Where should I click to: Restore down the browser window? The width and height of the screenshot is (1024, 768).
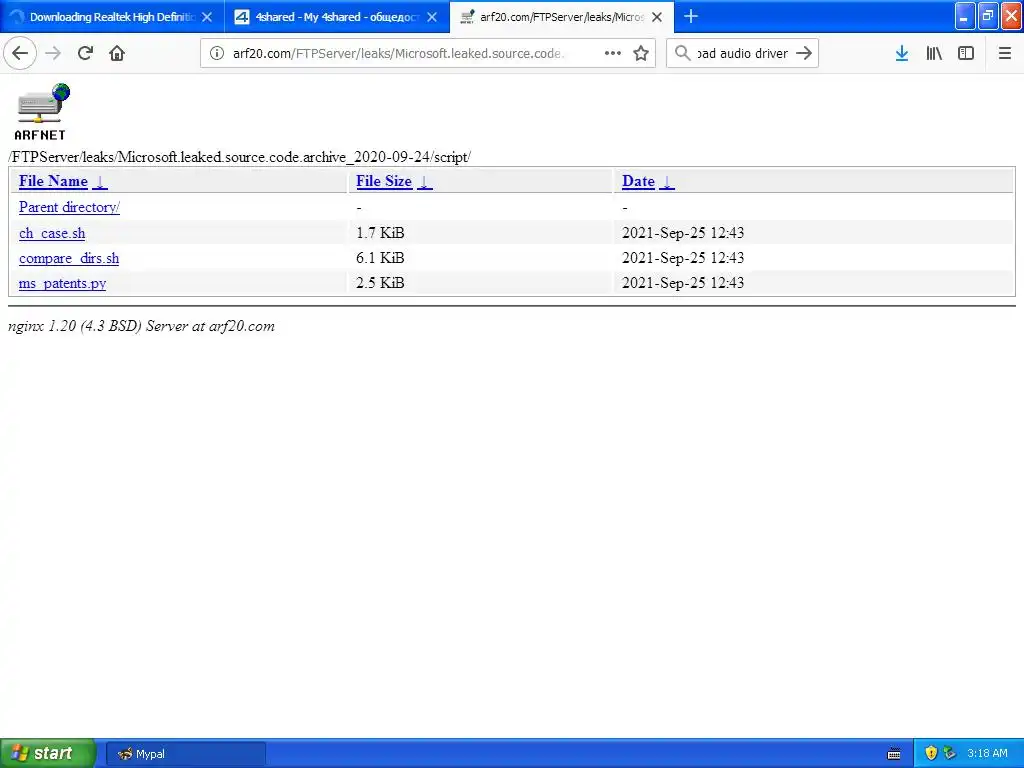[988, 16]
